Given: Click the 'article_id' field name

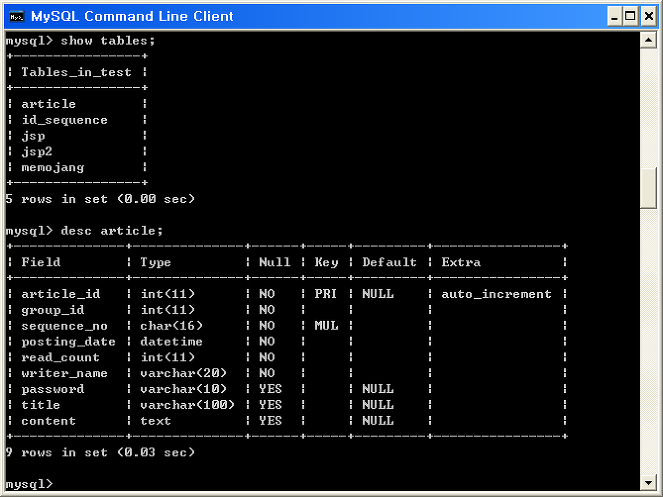Looking at the screenshot, I should point(61,294).
